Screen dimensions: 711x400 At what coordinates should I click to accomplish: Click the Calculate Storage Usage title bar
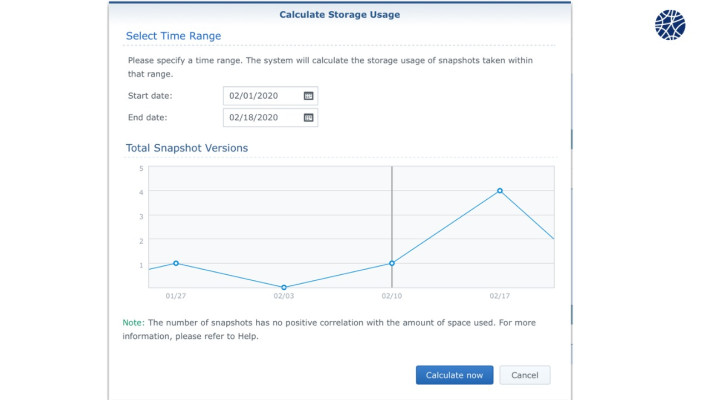[340, 15]
